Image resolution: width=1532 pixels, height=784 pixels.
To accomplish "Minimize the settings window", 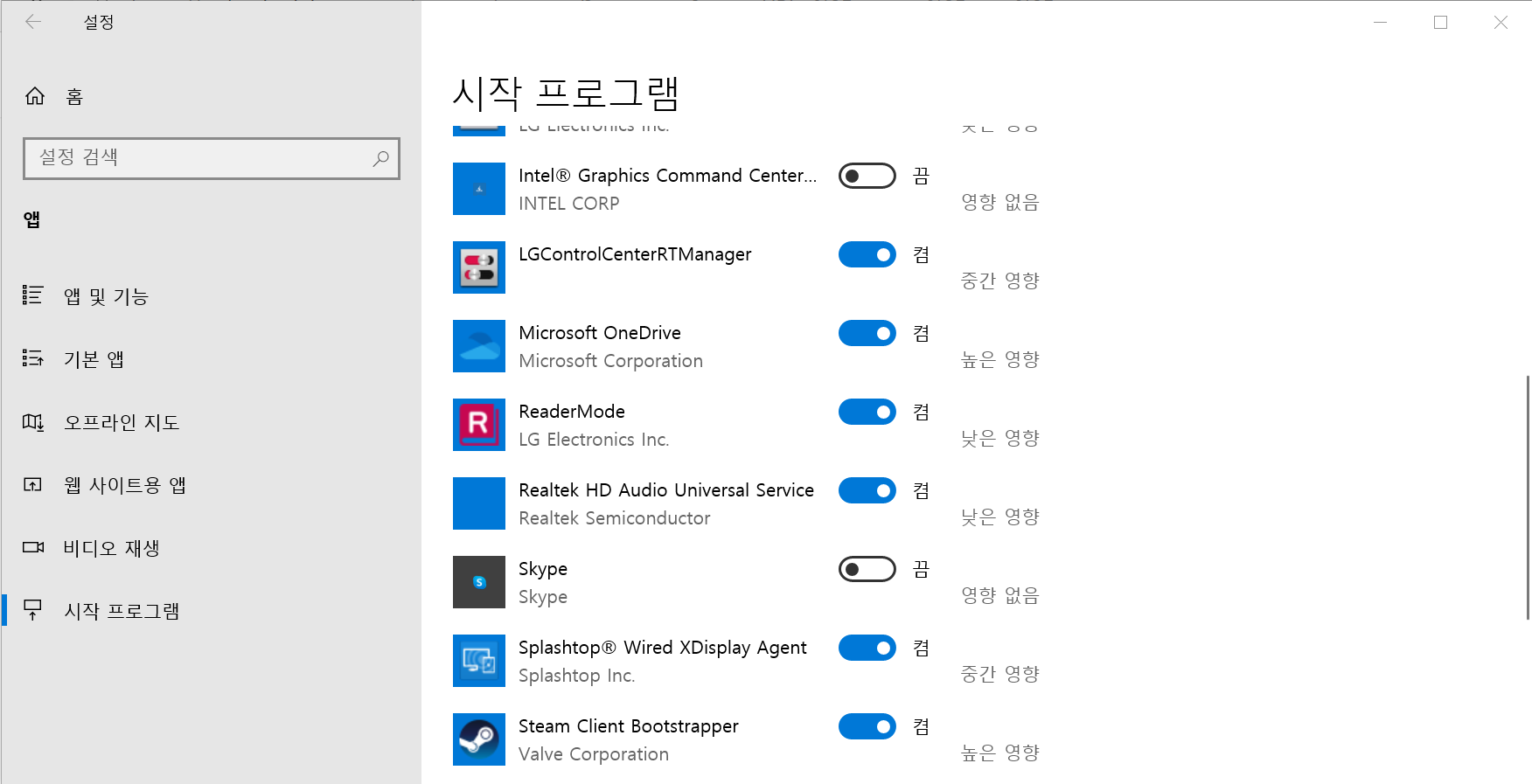I will [x=1381, y=23].
